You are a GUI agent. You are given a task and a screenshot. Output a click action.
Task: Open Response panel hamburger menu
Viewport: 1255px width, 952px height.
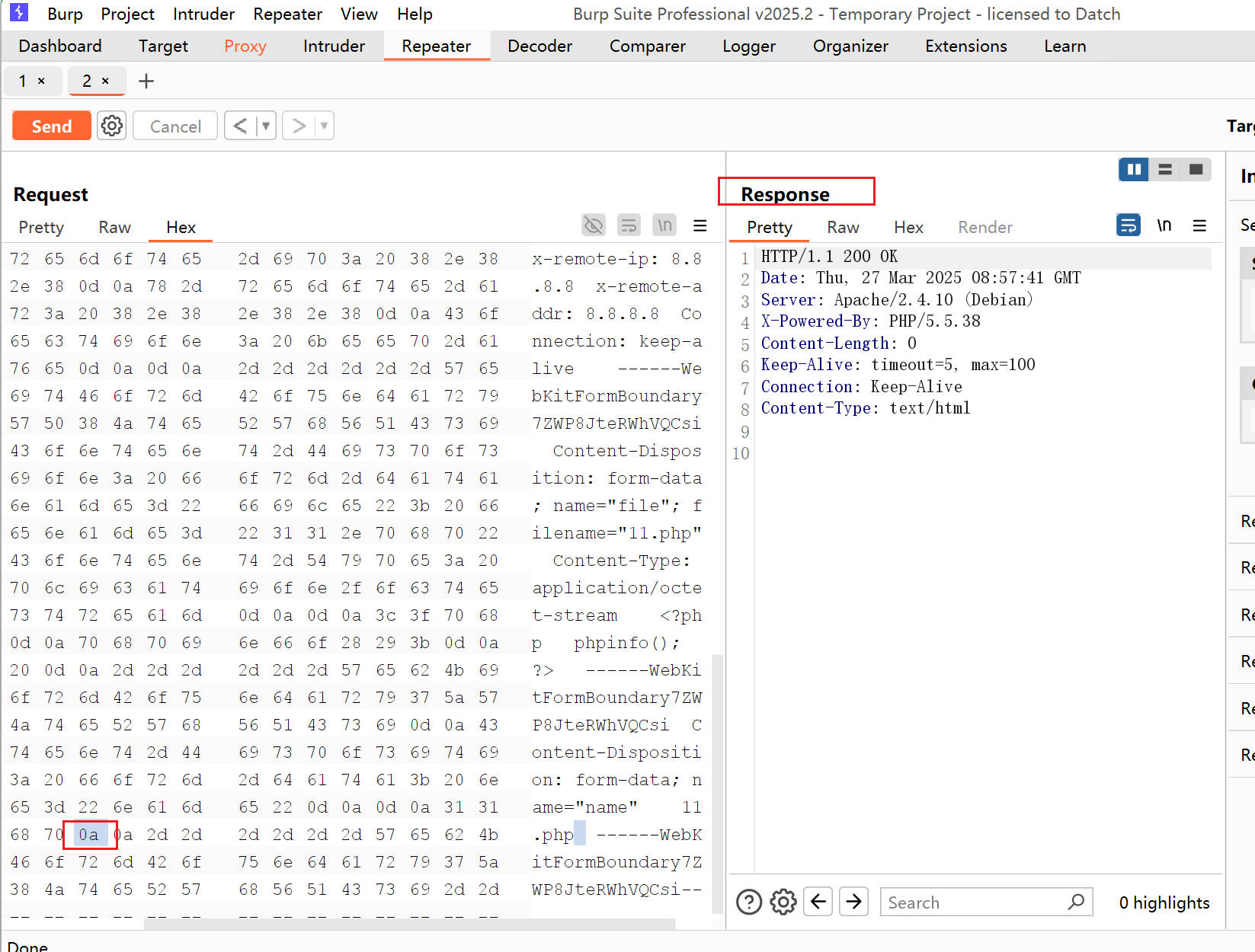point(1199,225)
